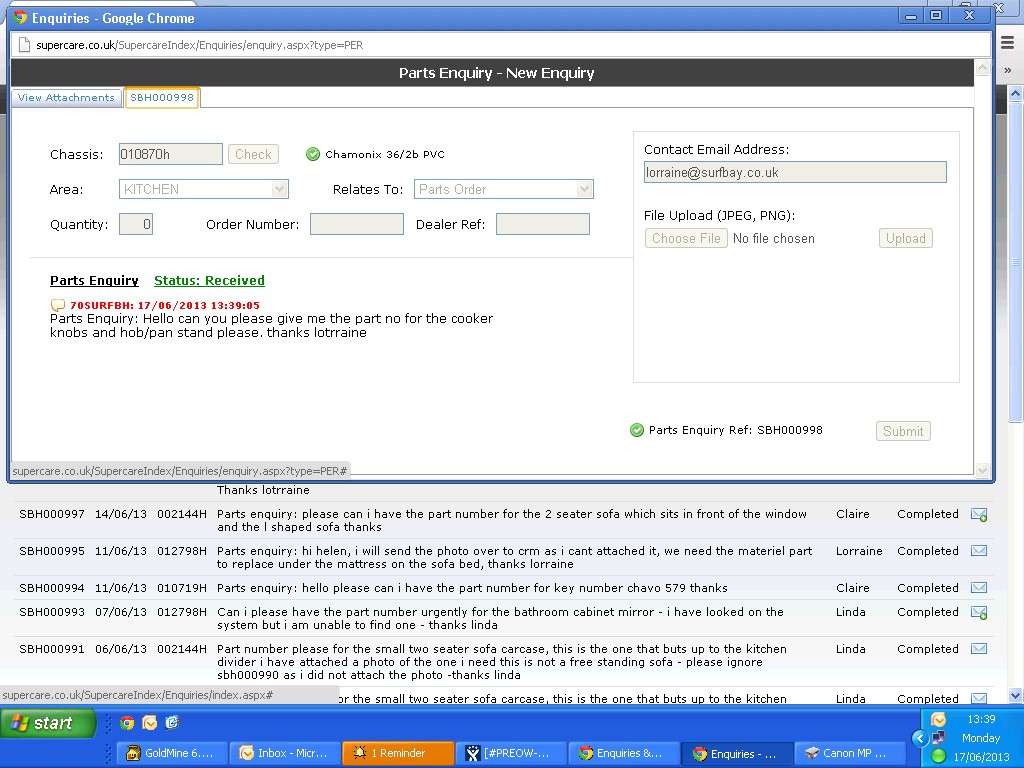The width and height of the screenshot is (1024, 768).
Task: Click the Order Number input field
Action: 356,224
